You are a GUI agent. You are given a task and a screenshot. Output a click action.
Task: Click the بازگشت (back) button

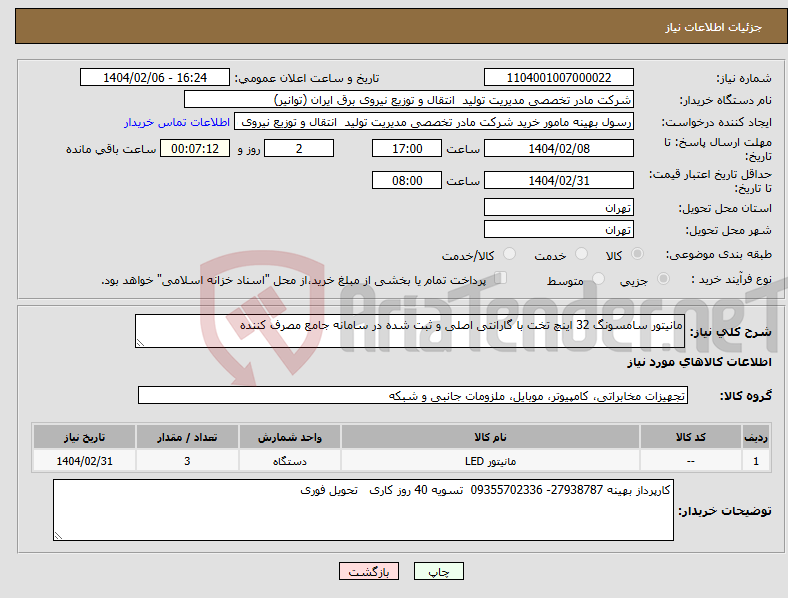click(x=369, y=571)
